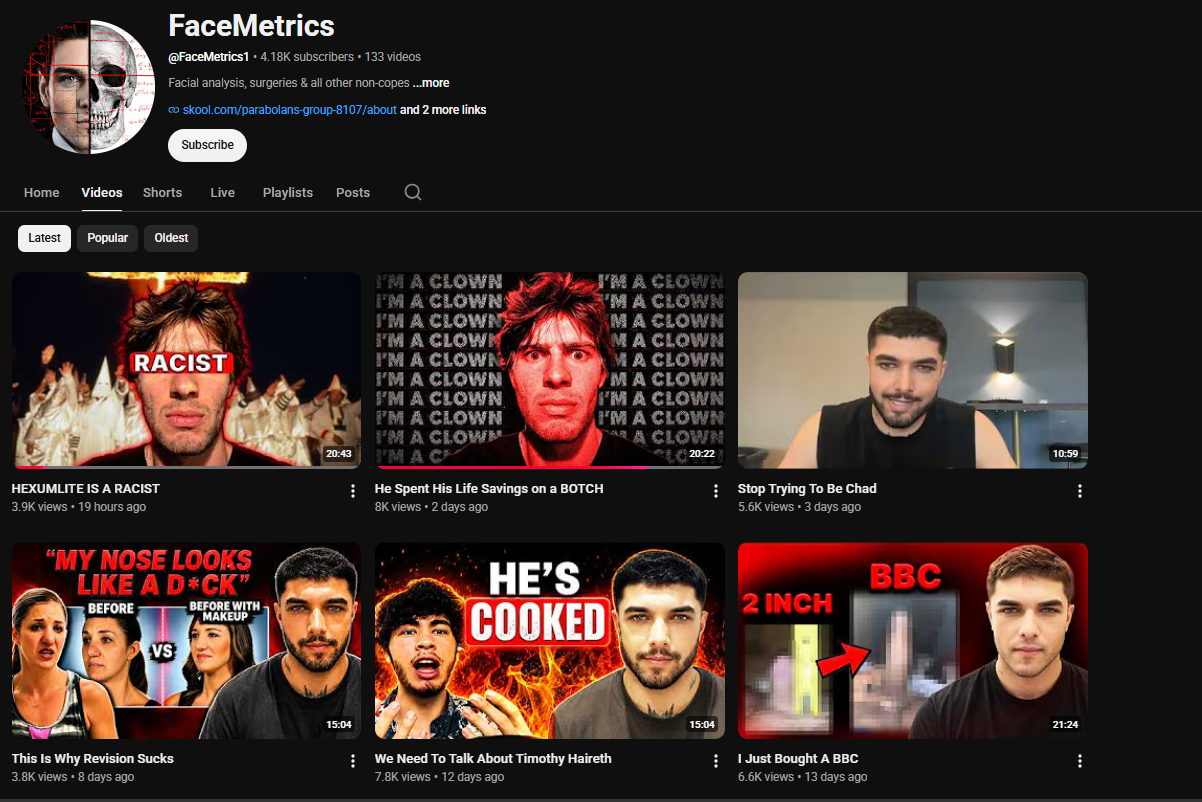Click the 21:24 duration thumbnail

click(x=913, y=641)
